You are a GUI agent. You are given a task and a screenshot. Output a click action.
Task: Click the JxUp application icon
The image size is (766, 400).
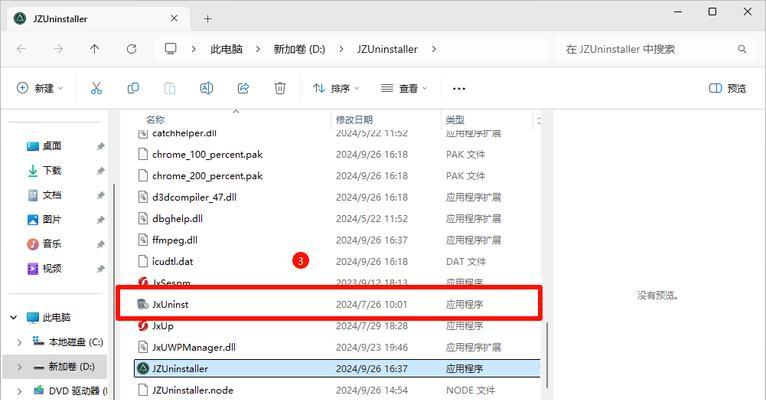[143, 326]
